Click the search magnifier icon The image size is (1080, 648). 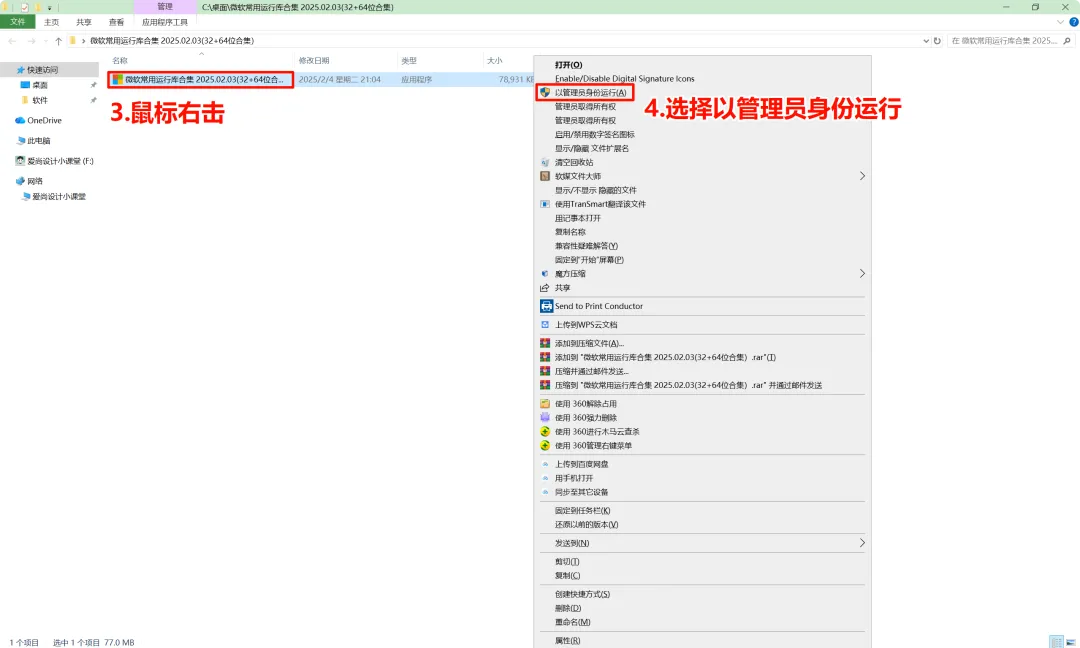(1067, 41)
